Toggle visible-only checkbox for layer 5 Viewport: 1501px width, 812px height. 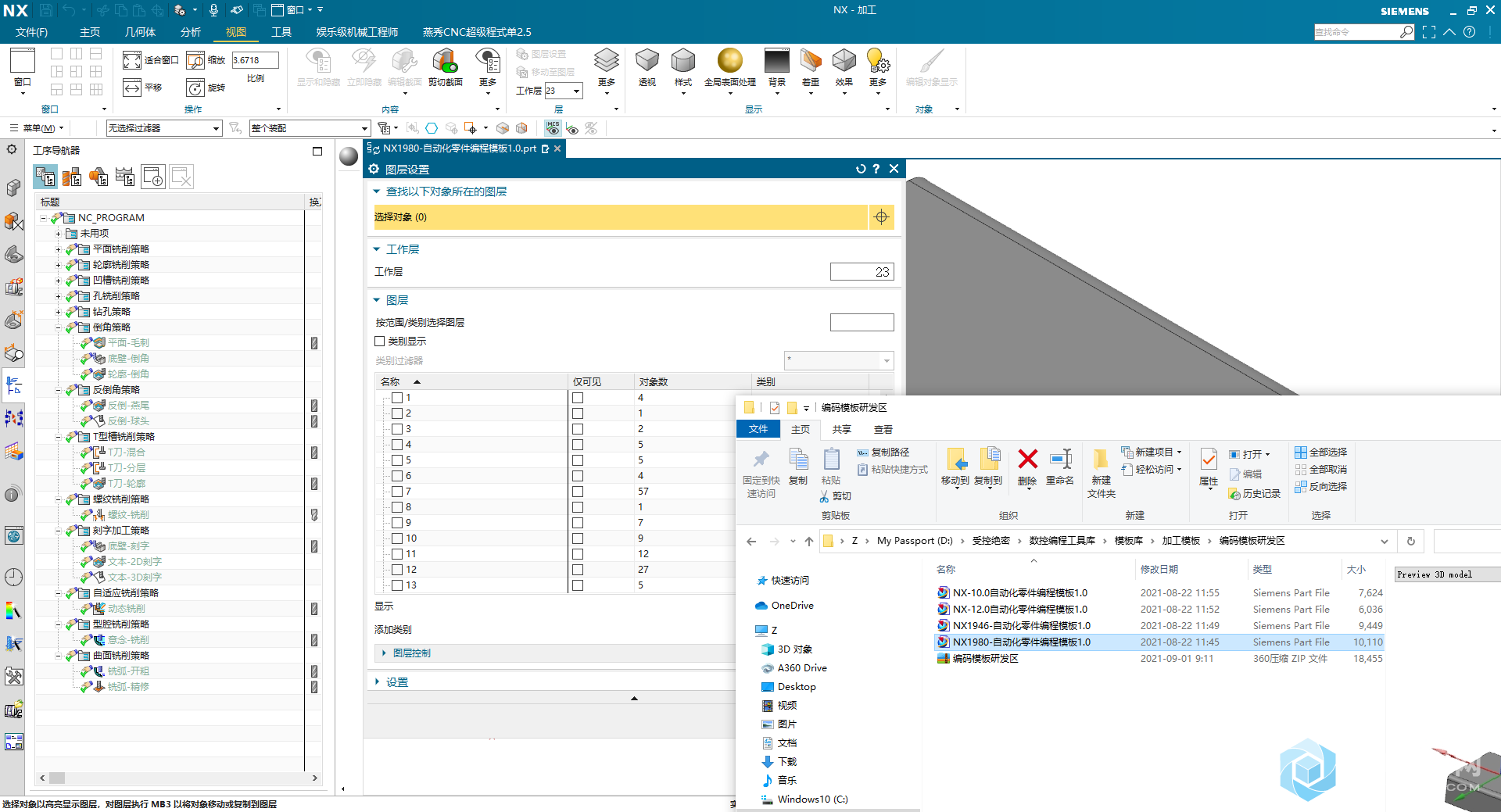(x=578, y=460)
